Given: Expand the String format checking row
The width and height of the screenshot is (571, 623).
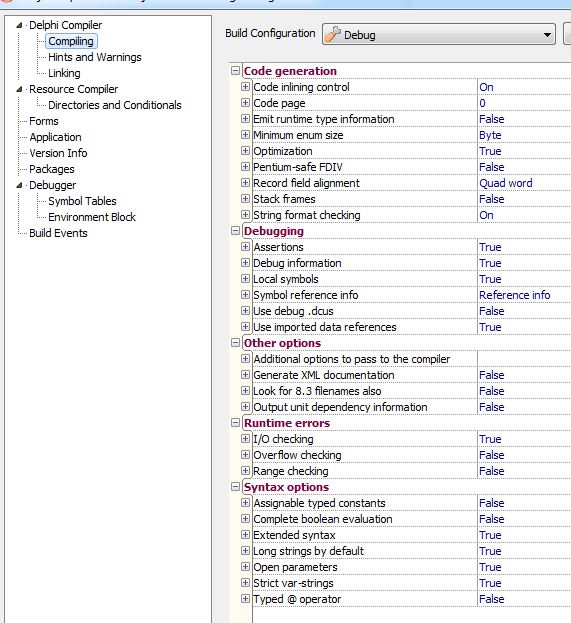Looking at the screenshot, I should (x=246, y=215).
